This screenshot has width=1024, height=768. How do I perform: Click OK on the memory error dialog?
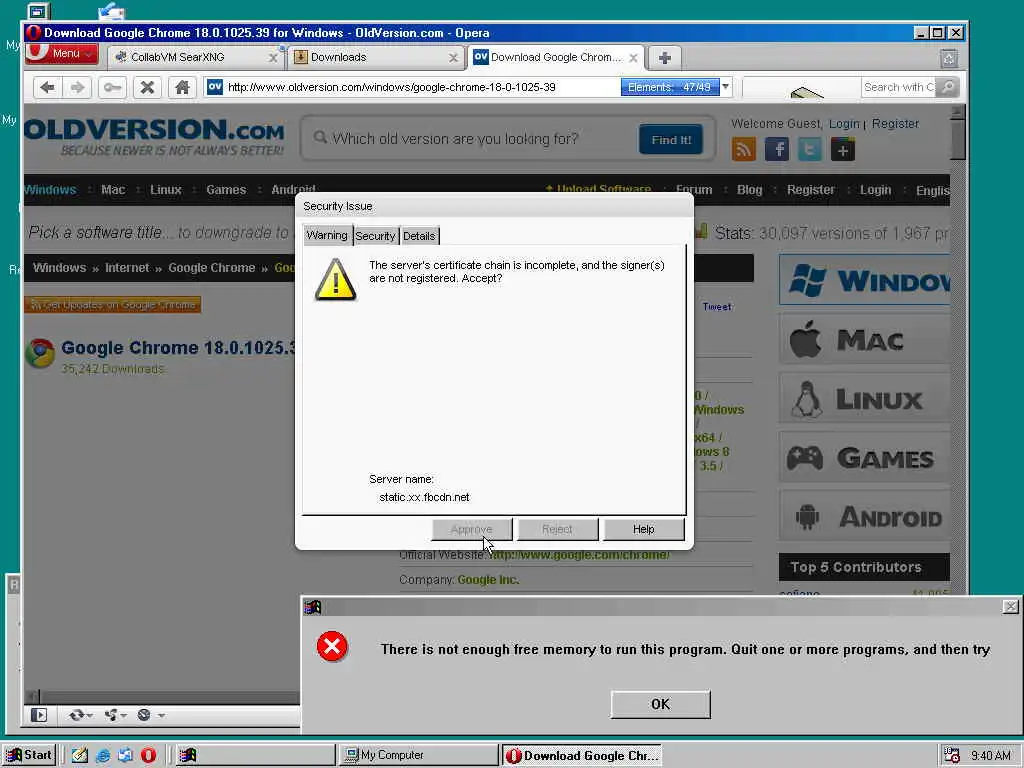coord(660,704)
